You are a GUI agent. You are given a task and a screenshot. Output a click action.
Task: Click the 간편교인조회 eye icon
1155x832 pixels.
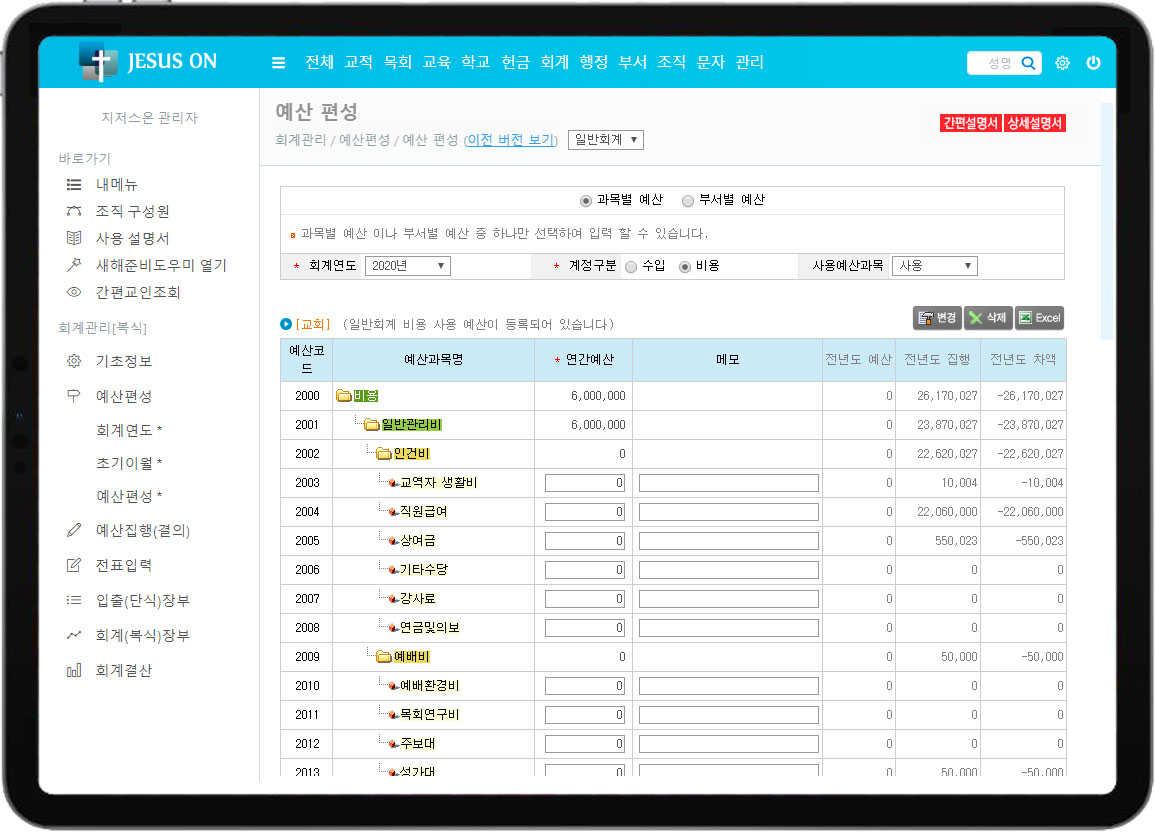coord(74,292)
